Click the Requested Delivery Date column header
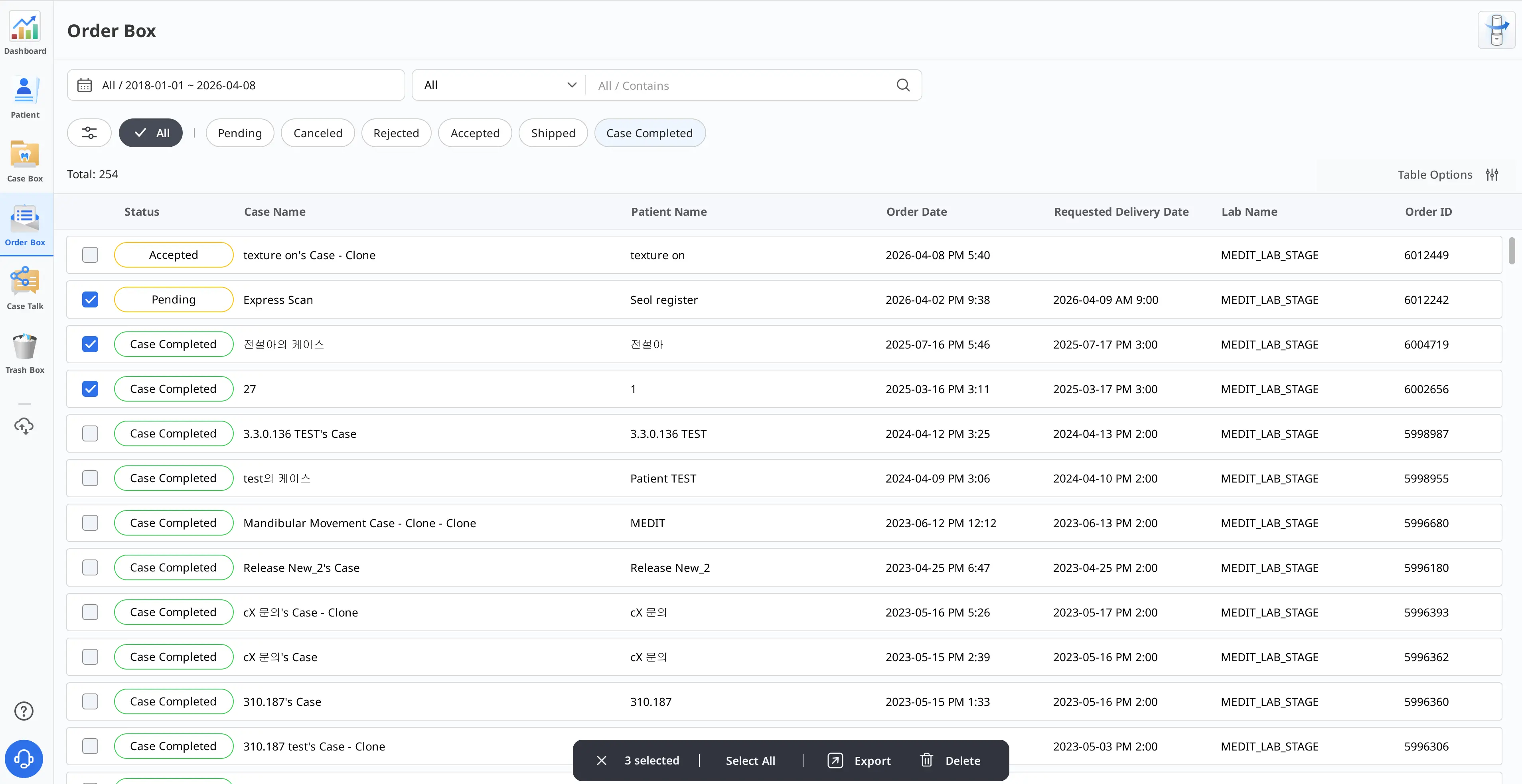This screenshot has width=1522, height=784. [x=1121, y=211]
